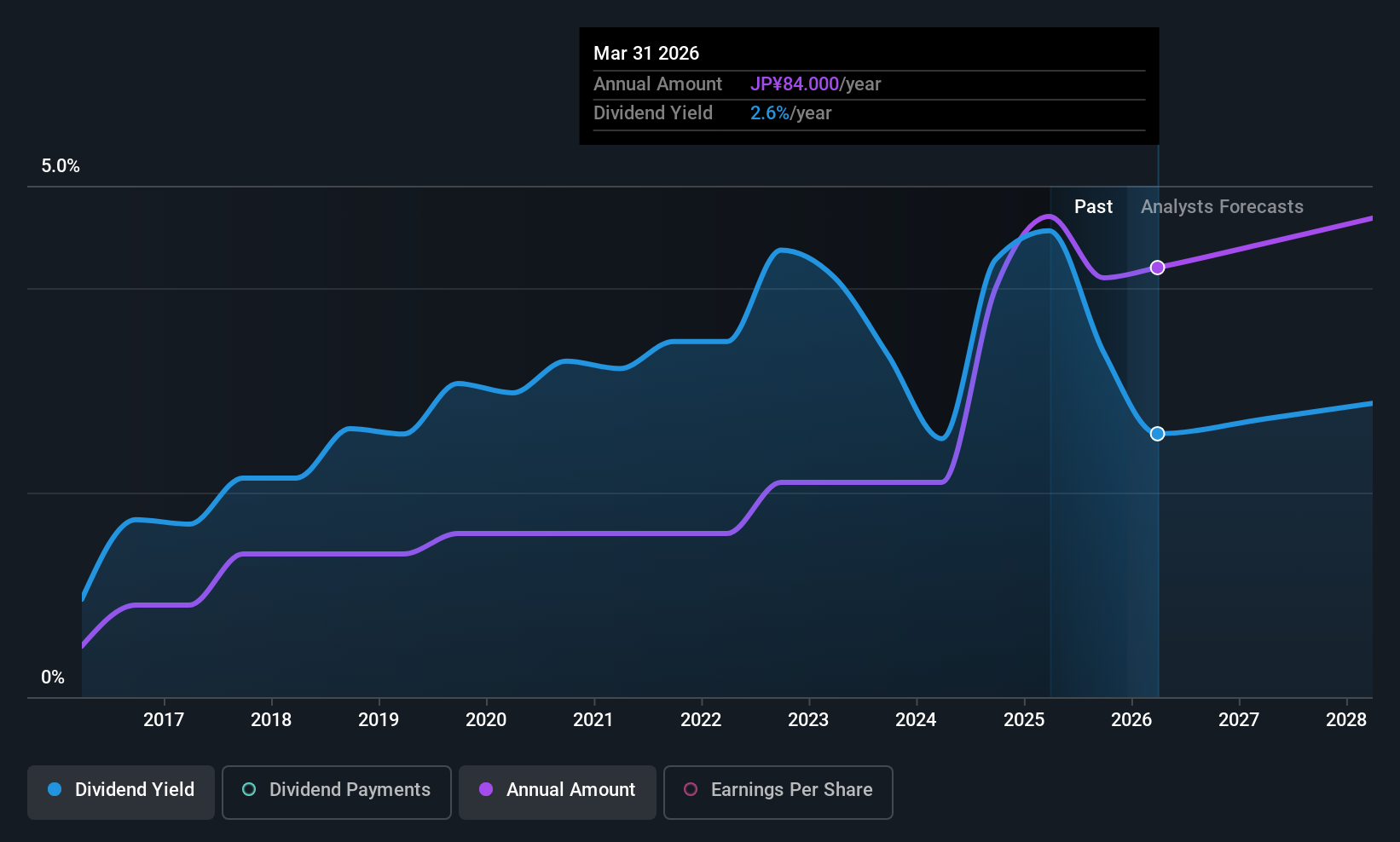
Task: Click the Mar 31 2026 tooltip date
Action: pyautogui.click(x=646, y=54)
